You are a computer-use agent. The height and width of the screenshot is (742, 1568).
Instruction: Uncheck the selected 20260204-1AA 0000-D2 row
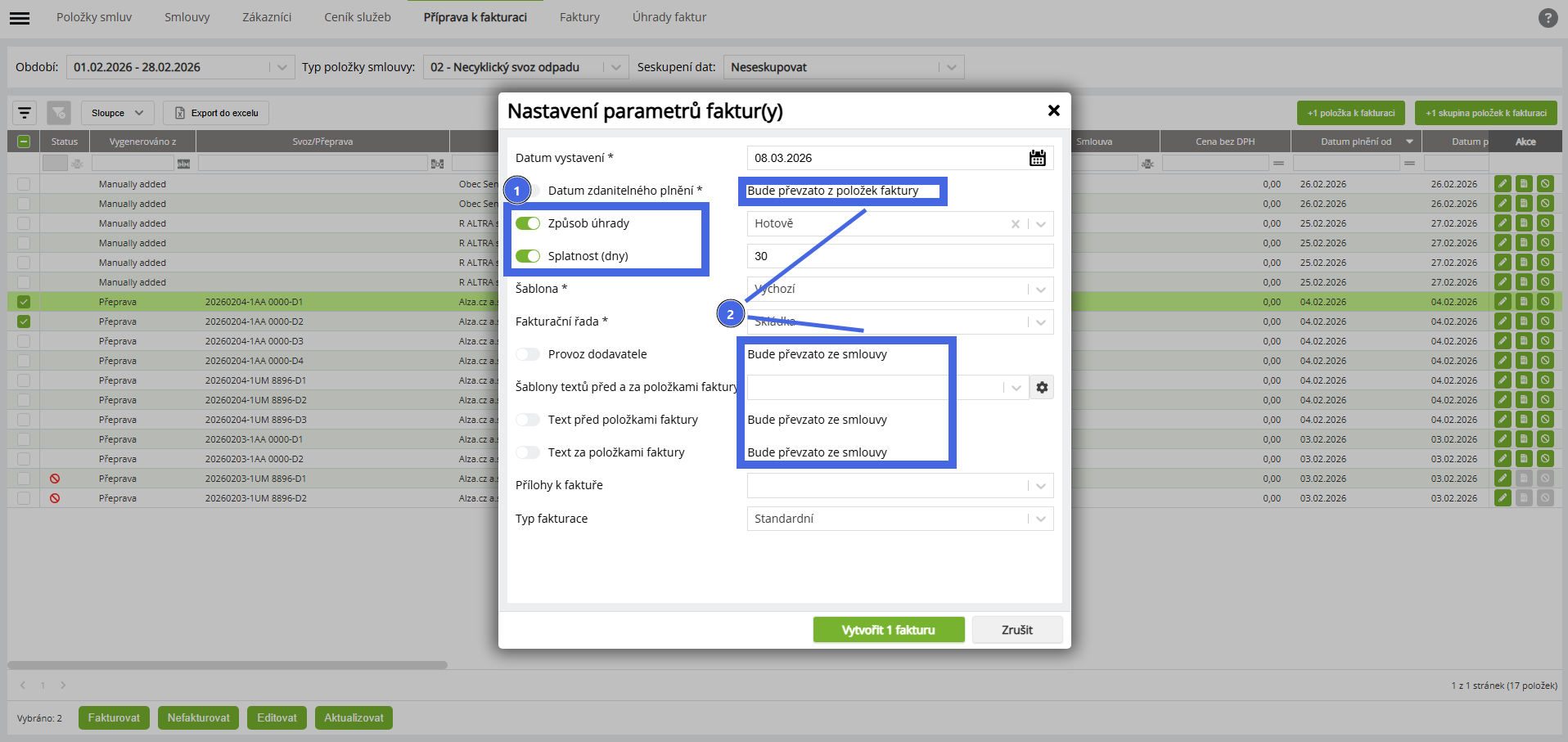click(24, 322)
